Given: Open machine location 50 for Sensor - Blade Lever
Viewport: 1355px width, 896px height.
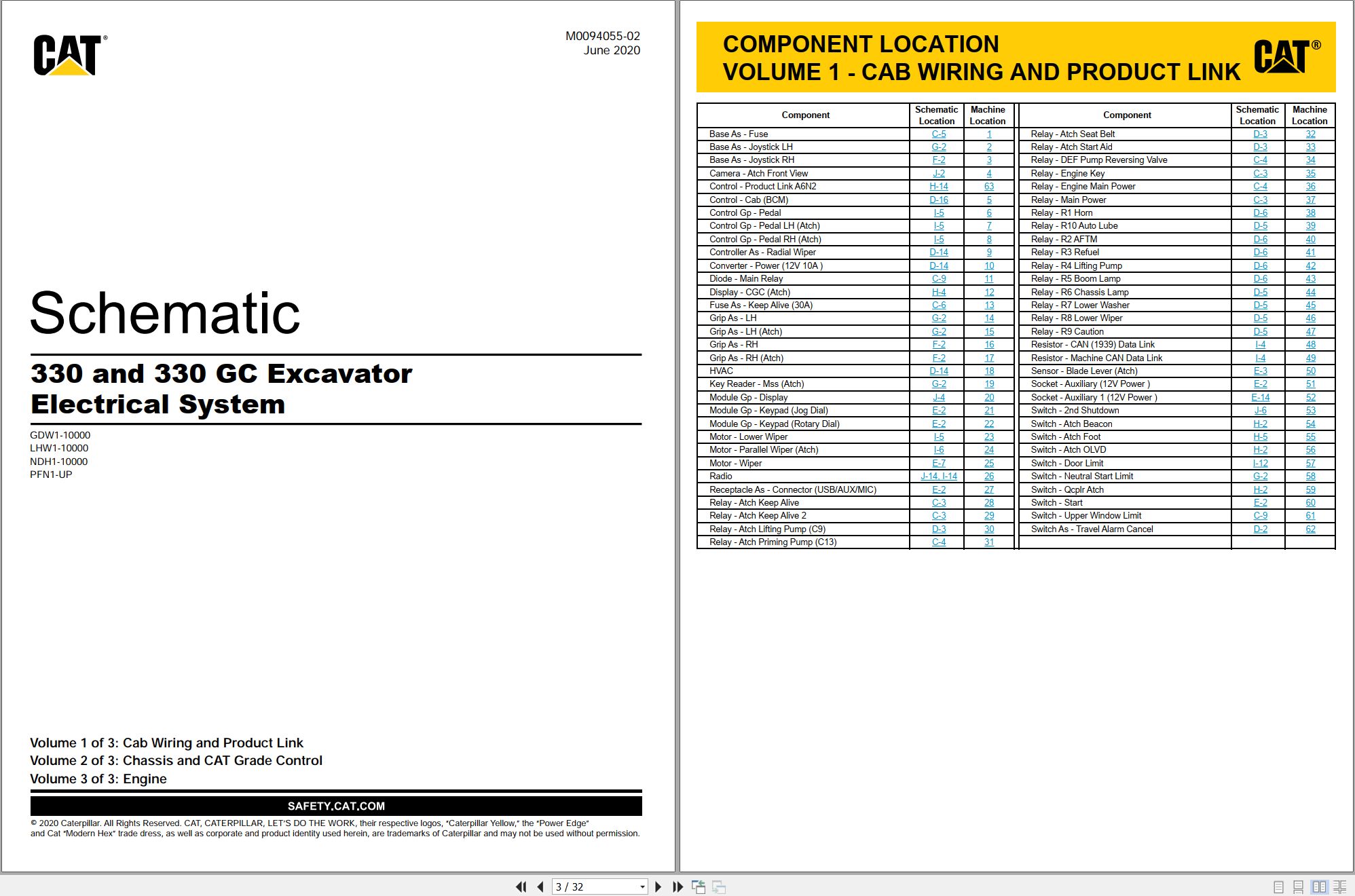Looking at the screenshot, I should click(x=1310, y=371).
